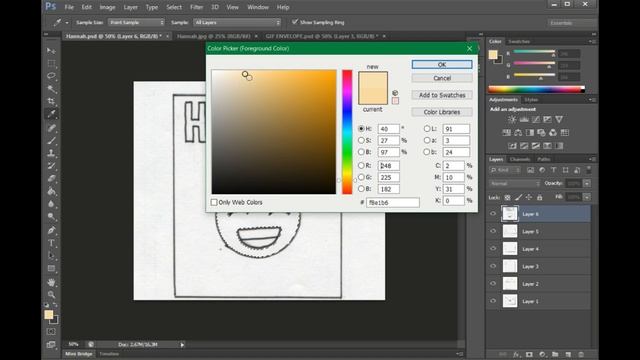This screenshot has height=360, width=640.
Task: Select the R red radio button
Action: [361, 166]
